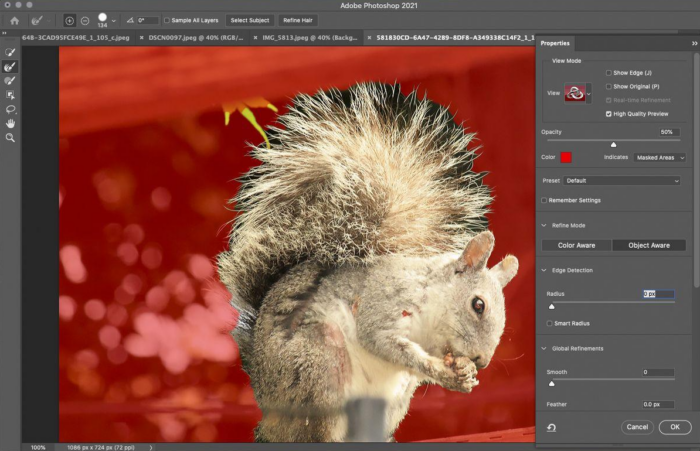700x451 pixels.
Task: Click the Radius value field
Action: (658, 294)
